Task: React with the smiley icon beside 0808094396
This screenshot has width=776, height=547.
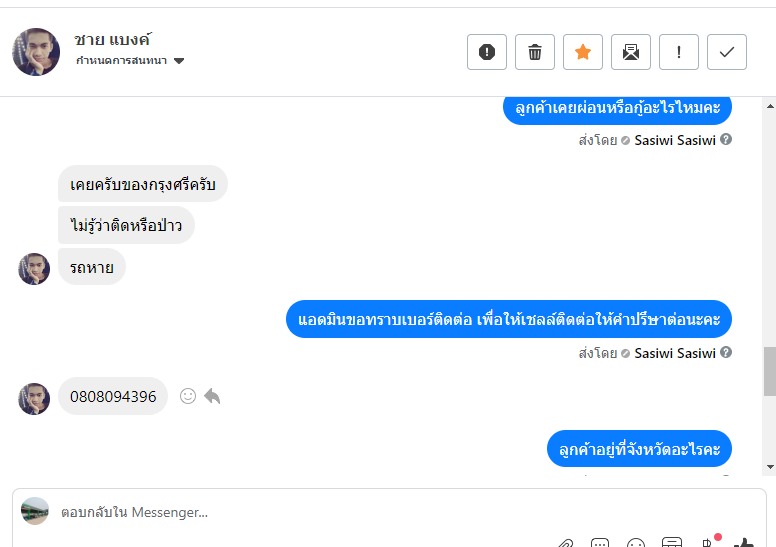Action: click(x=188, y=396)
